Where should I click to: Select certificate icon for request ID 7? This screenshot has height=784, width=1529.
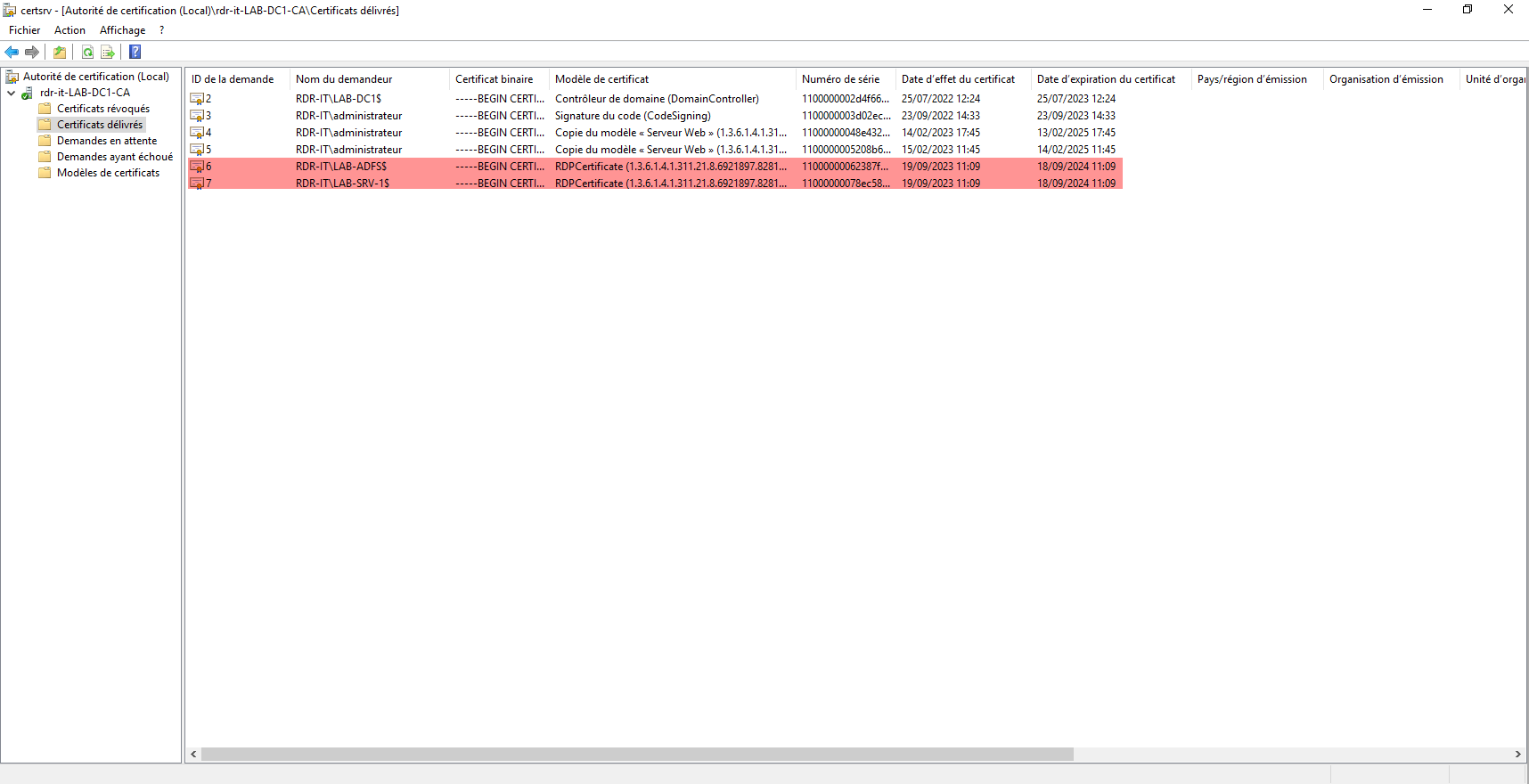[x=197, y=184]
